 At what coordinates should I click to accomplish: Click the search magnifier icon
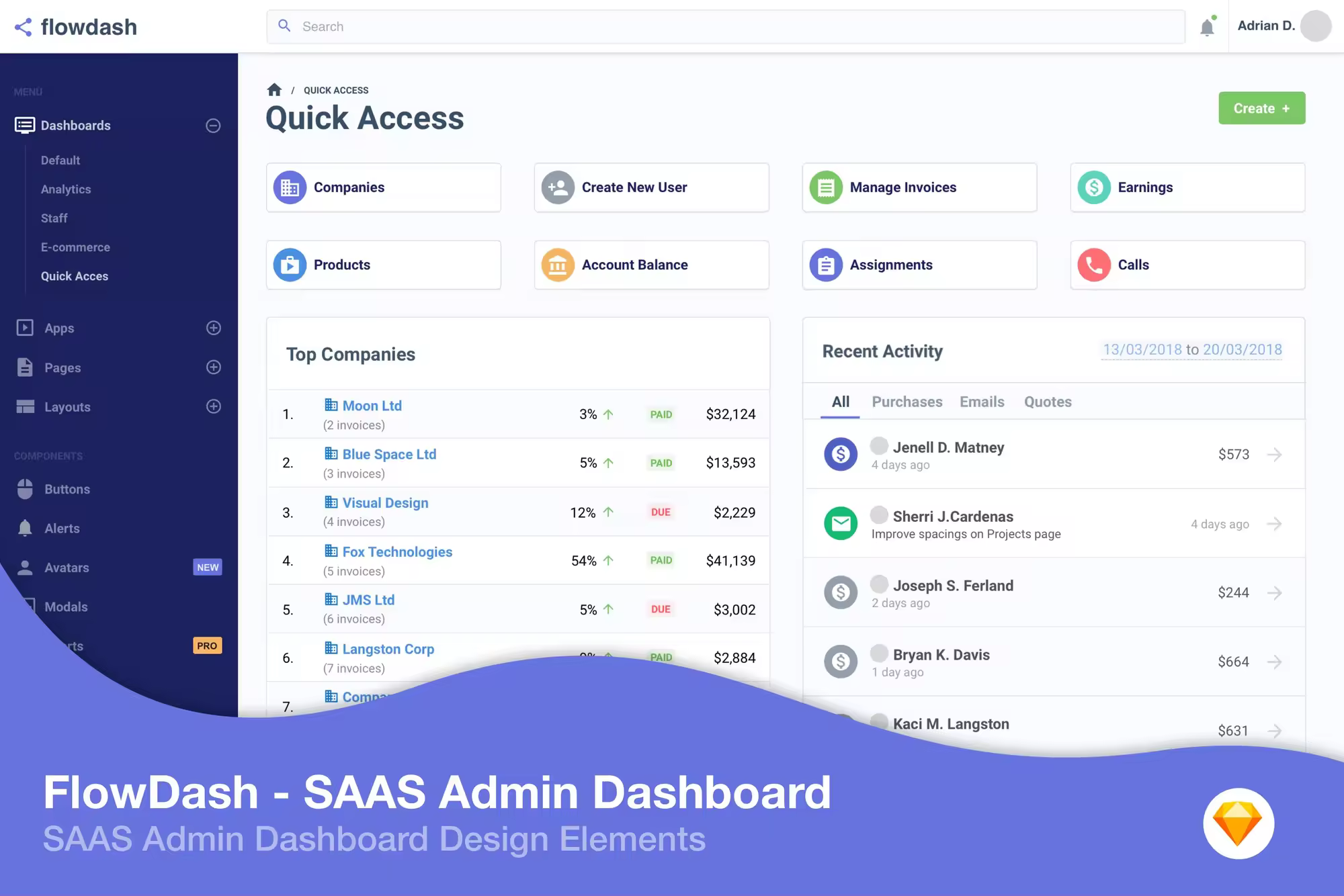click(x=284, y=26)
